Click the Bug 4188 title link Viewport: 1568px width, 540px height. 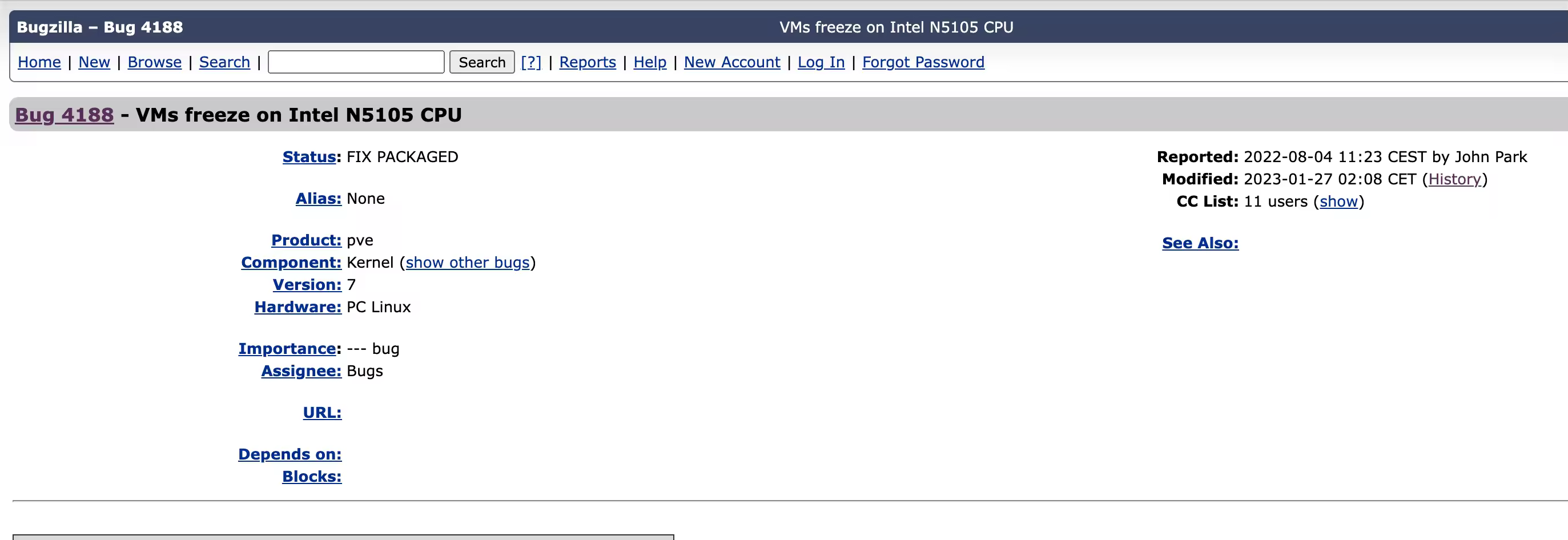[65, 115]
